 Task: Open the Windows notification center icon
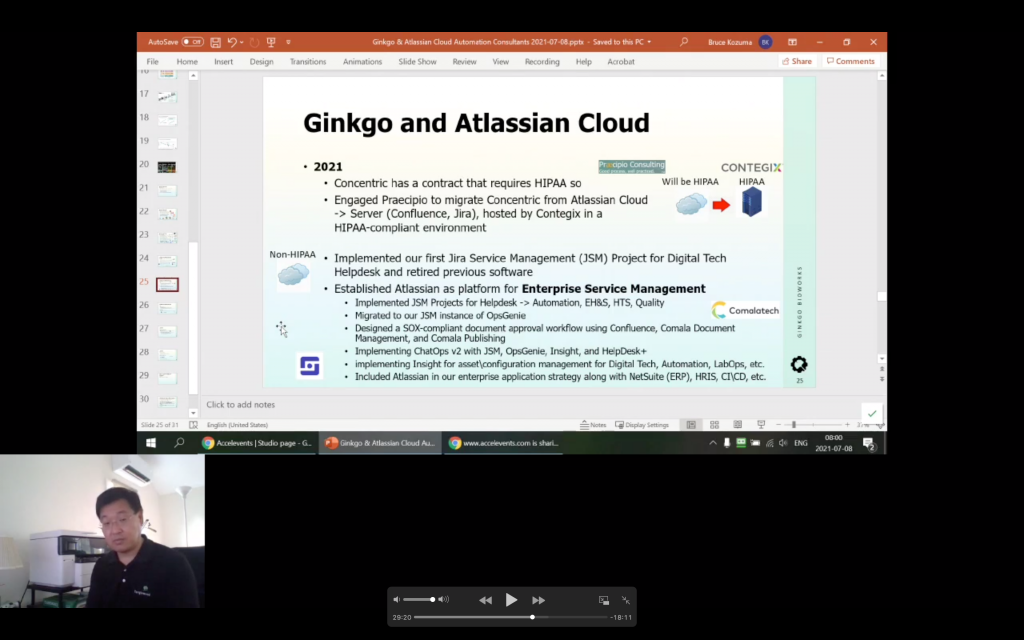tap(869, 443)
